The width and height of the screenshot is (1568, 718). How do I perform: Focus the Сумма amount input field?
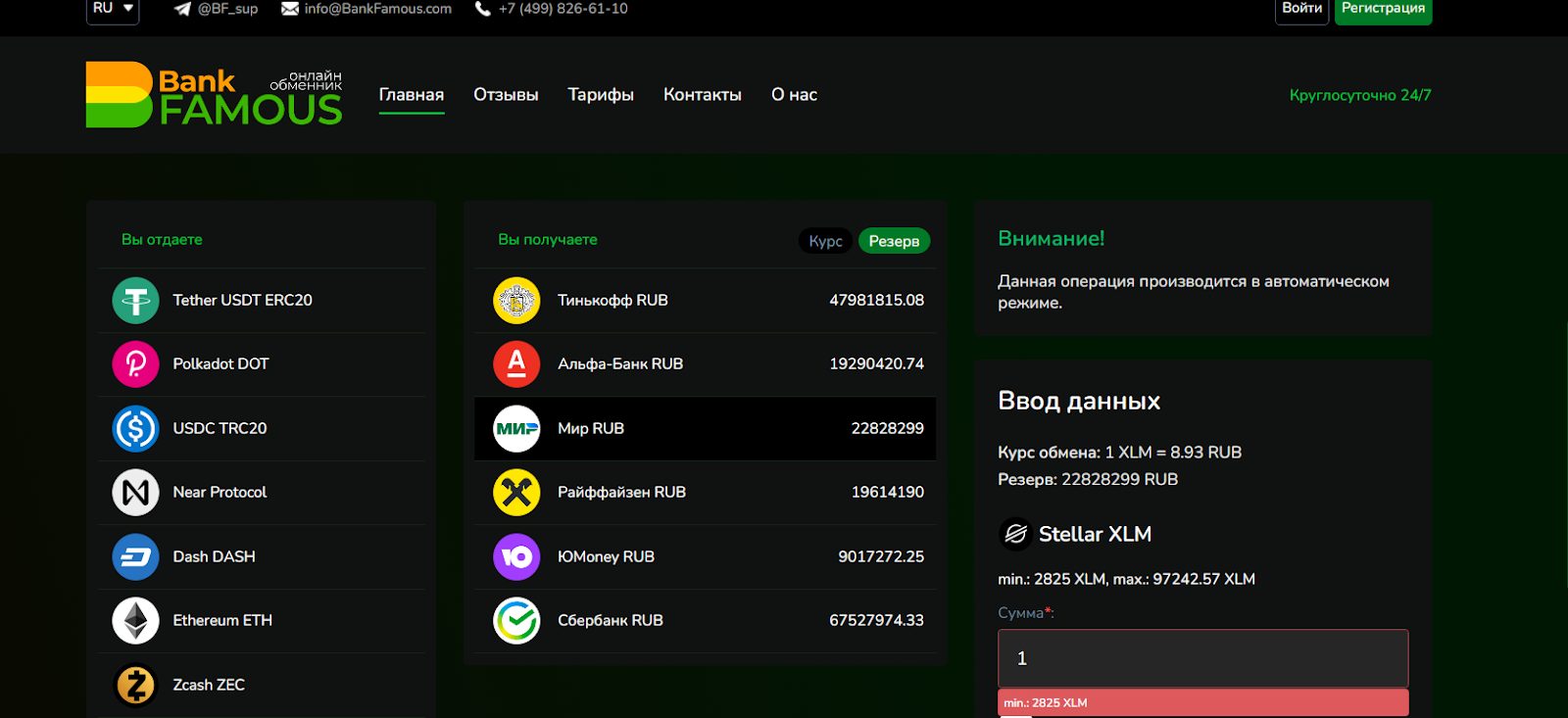coord(1202,658)
